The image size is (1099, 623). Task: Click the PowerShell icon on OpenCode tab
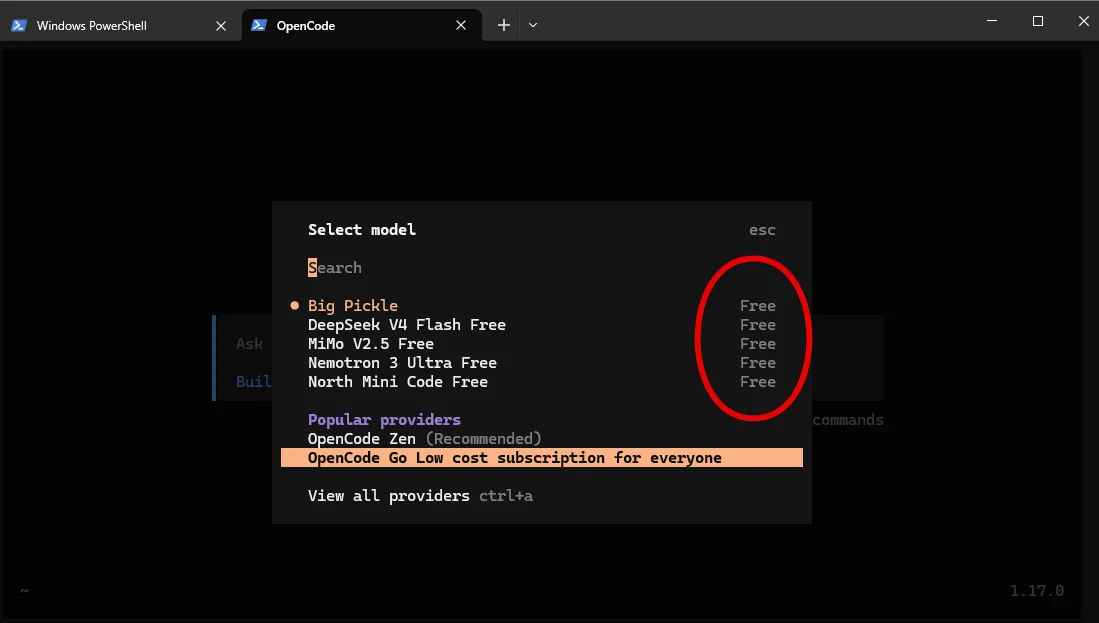[x=259, y=25]
